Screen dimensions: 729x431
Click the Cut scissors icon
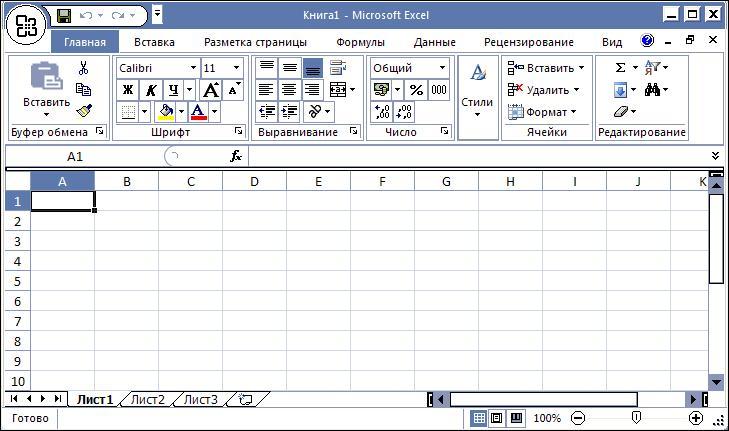pyautogui.click(x=84, y=68)
